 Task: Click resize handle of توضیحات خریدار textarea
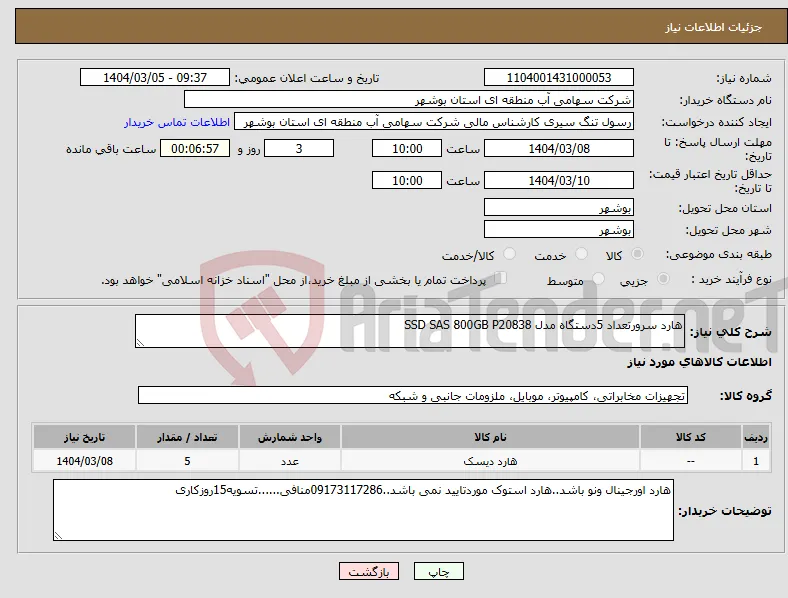pyautogui.click(x=58, y=536)
